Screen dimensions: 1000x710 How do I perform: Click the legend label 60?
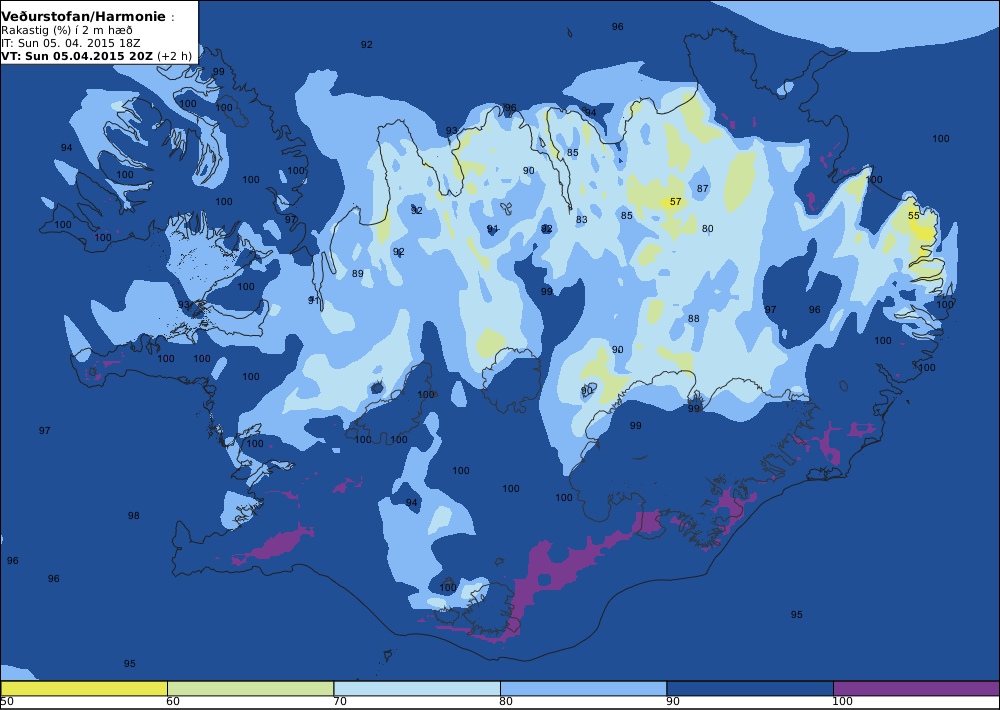[173, 702]
